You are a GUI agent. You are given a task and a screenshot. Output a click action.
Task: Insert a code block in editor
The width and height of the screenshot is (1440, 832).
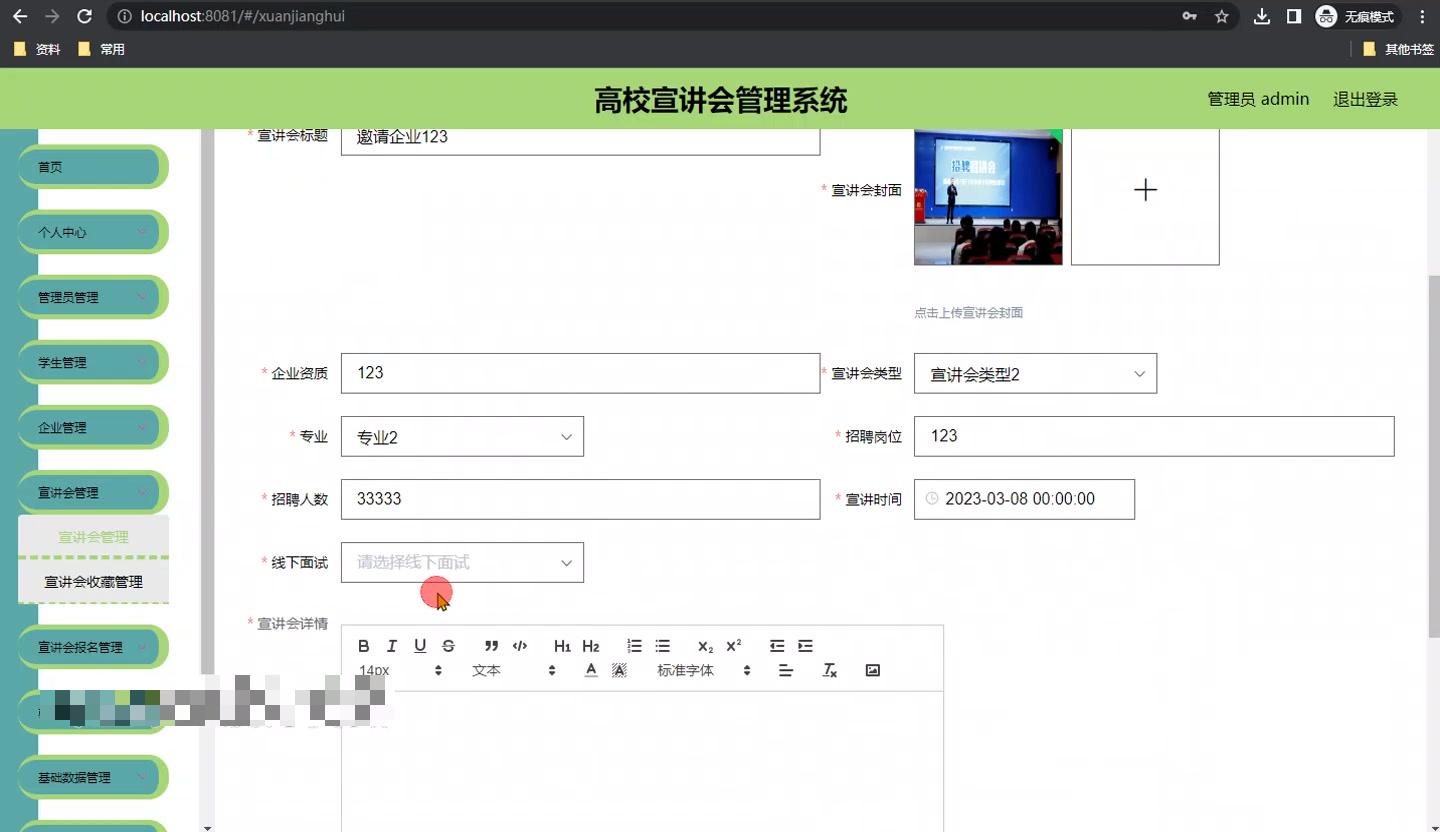pyautogui.click(x=520, y=646)
